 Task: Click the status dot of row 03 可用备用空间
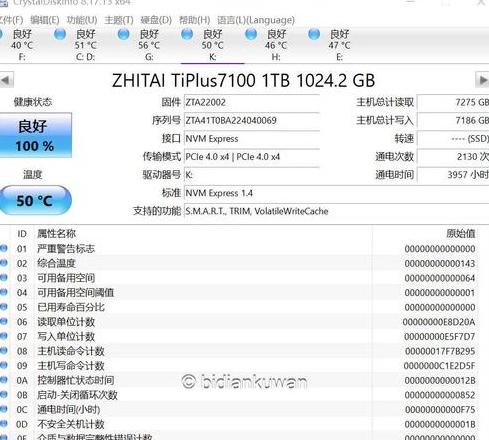coord(3,277)
